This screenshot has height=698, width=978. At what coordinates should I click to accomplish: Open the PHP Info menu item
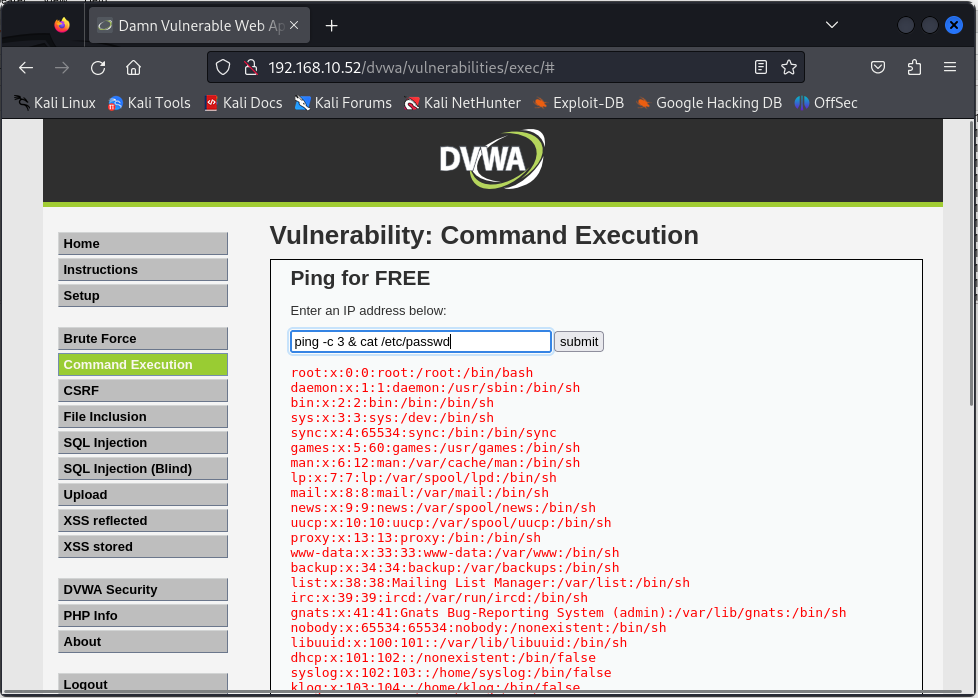coord(143,616)
